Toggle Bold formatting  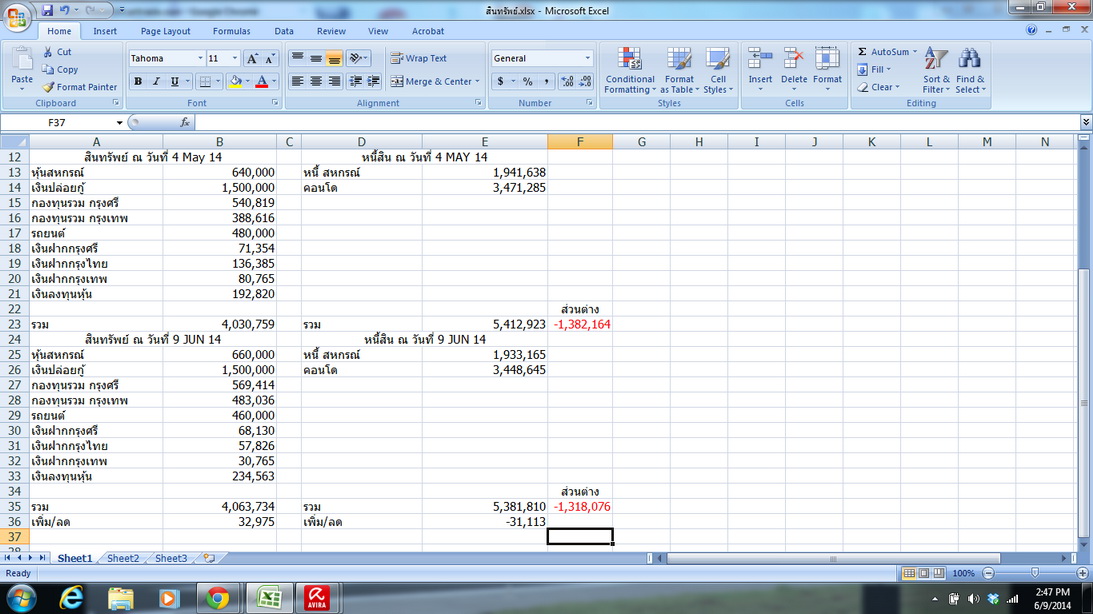138,82
